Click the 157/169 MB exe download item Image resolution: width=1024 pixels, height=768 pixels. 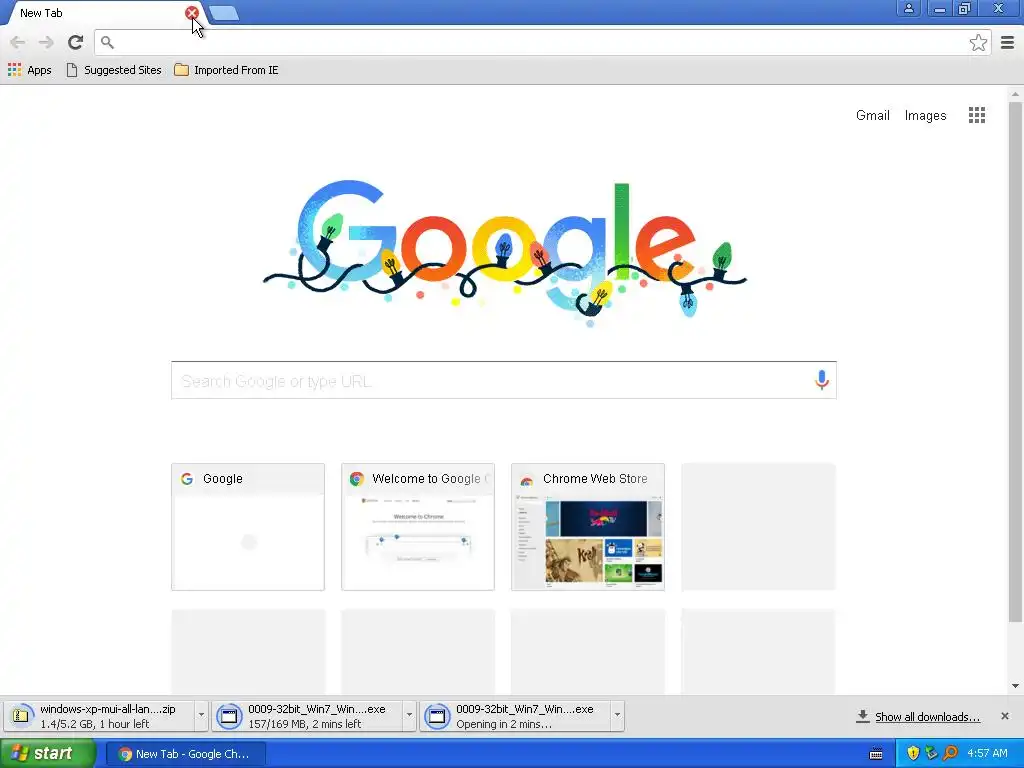click(x=307, y=716)
